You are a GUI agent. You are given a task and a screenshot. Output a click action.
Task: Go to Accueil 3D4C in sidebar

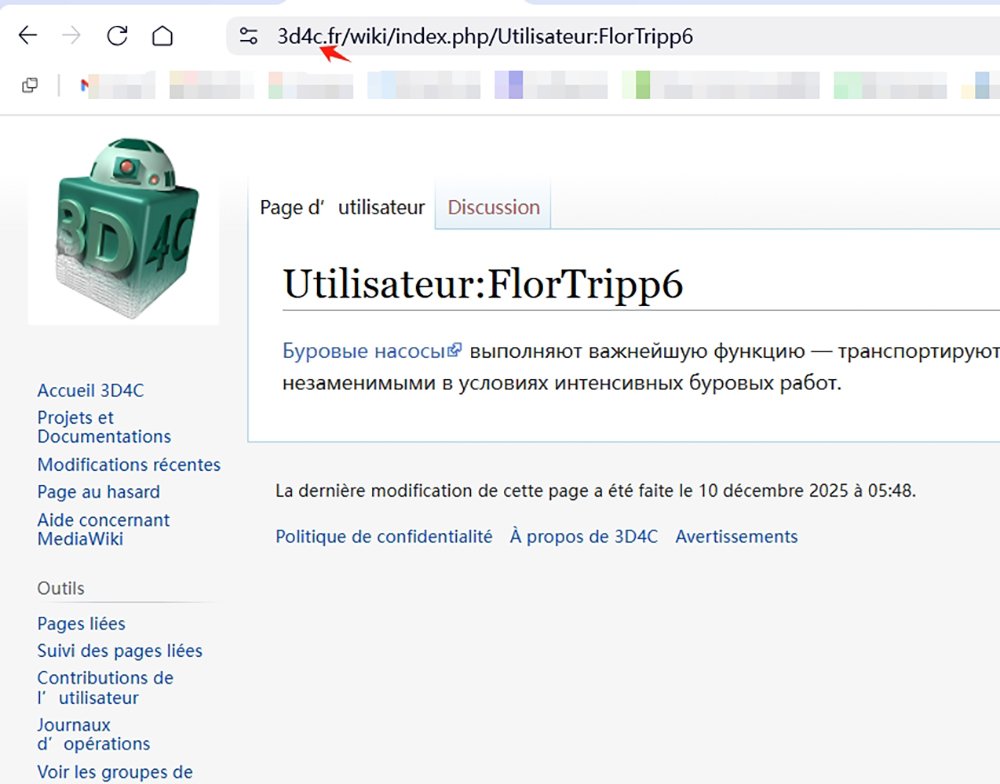(90, 390)
